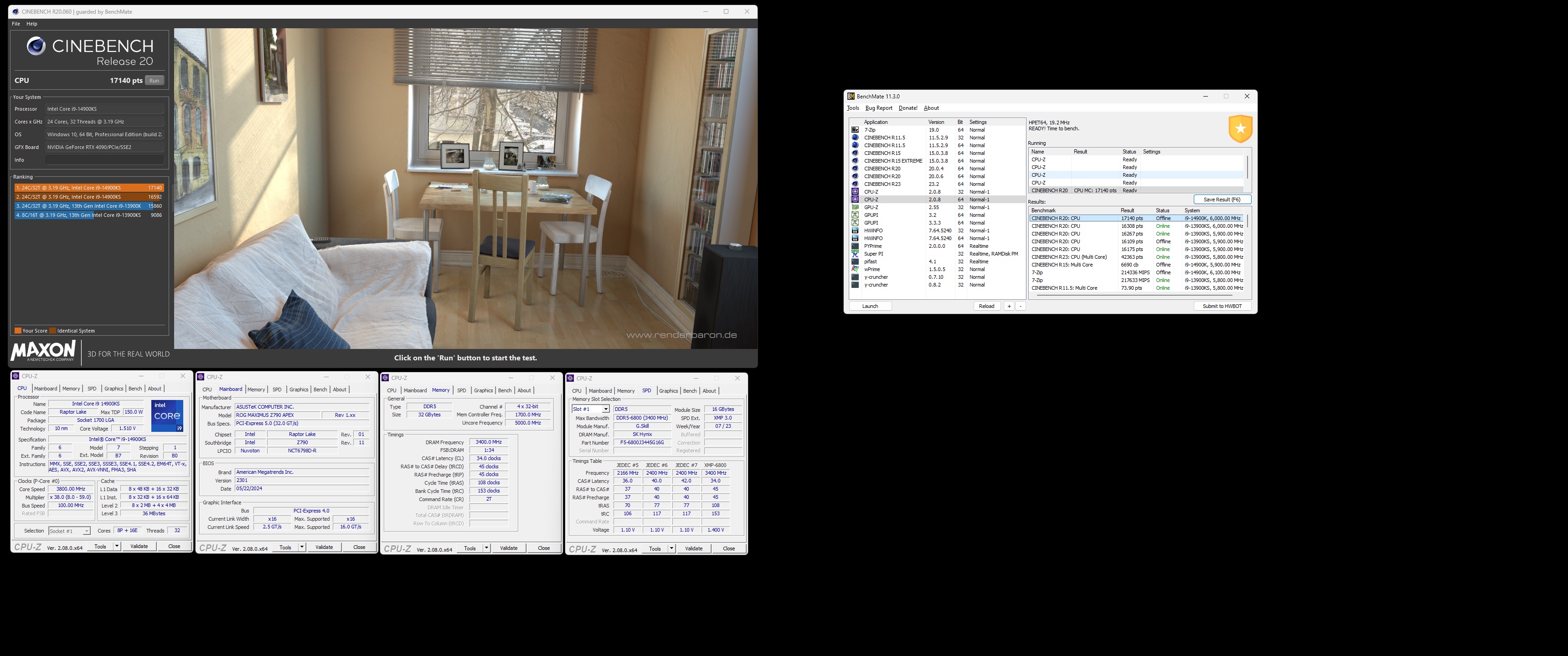Select 7-Zip icon in BenchMate application list
Screen dimensions: 1568x656
coord(855,130)
